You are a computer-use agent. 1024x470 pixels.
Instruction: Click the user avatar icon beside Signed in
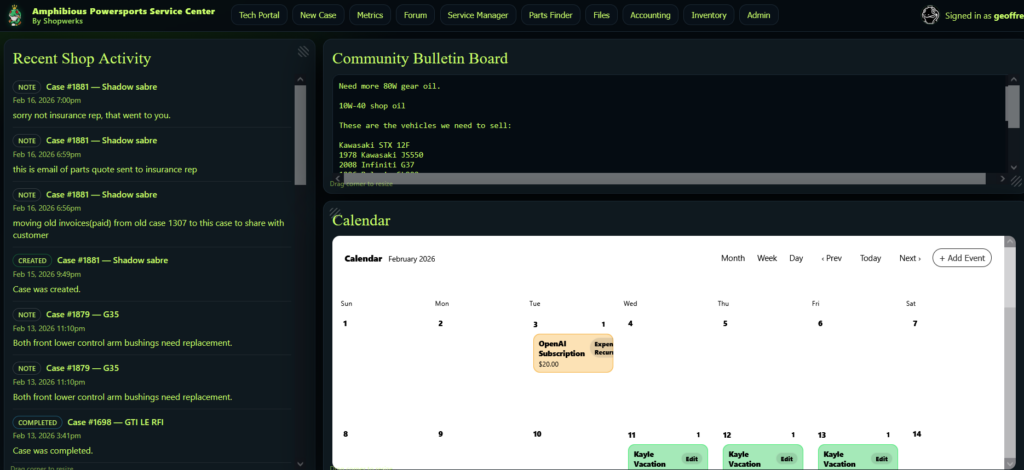(x=930, y=15)
